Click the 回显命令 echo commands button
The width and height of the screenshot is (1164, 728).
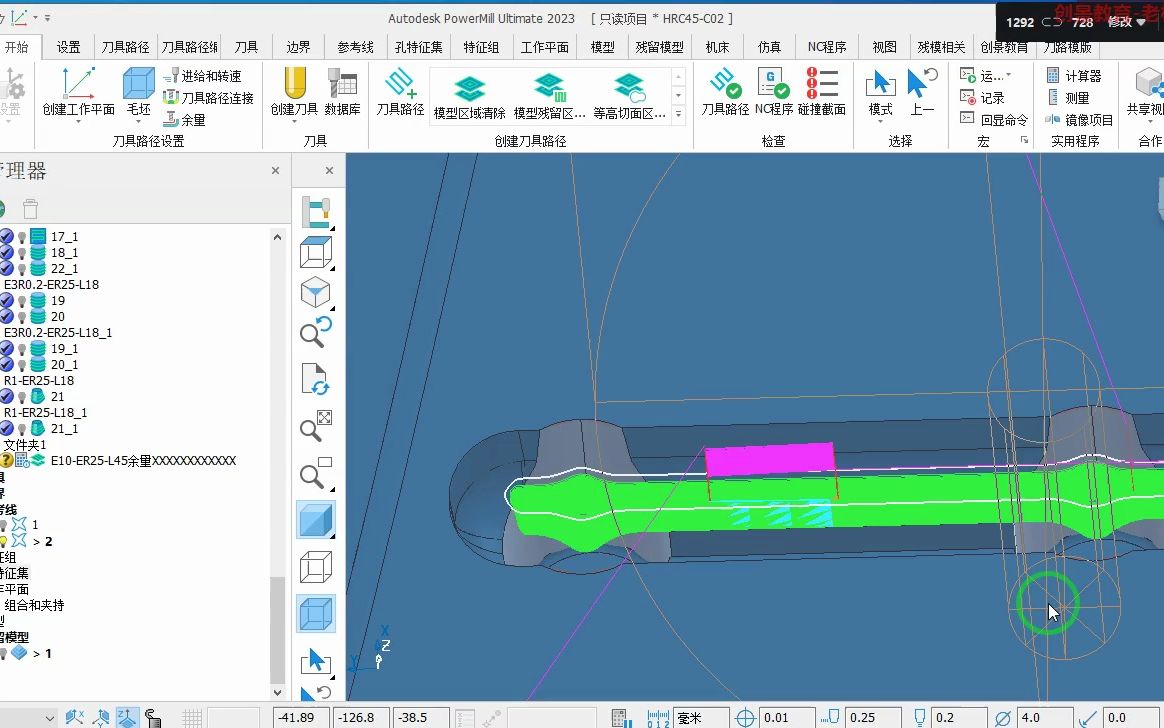pos(994,119)
